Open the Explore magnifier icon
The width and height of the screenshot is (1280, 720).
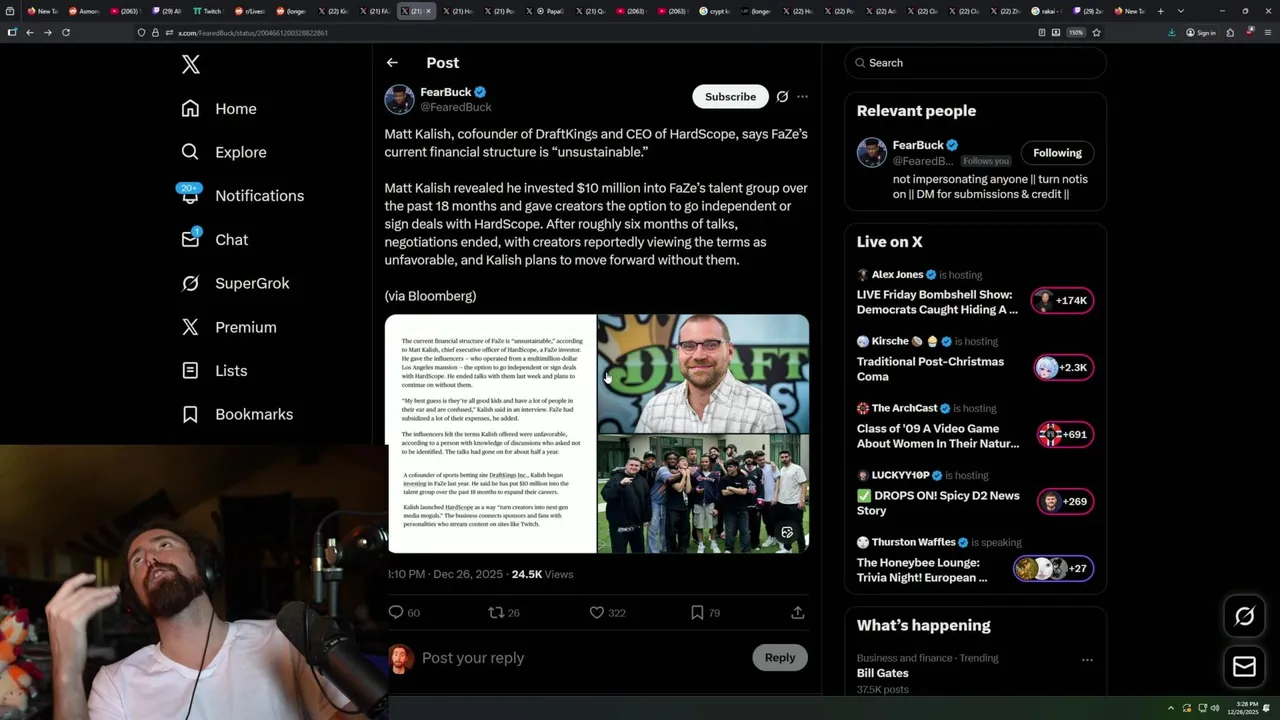pos(190,152)
